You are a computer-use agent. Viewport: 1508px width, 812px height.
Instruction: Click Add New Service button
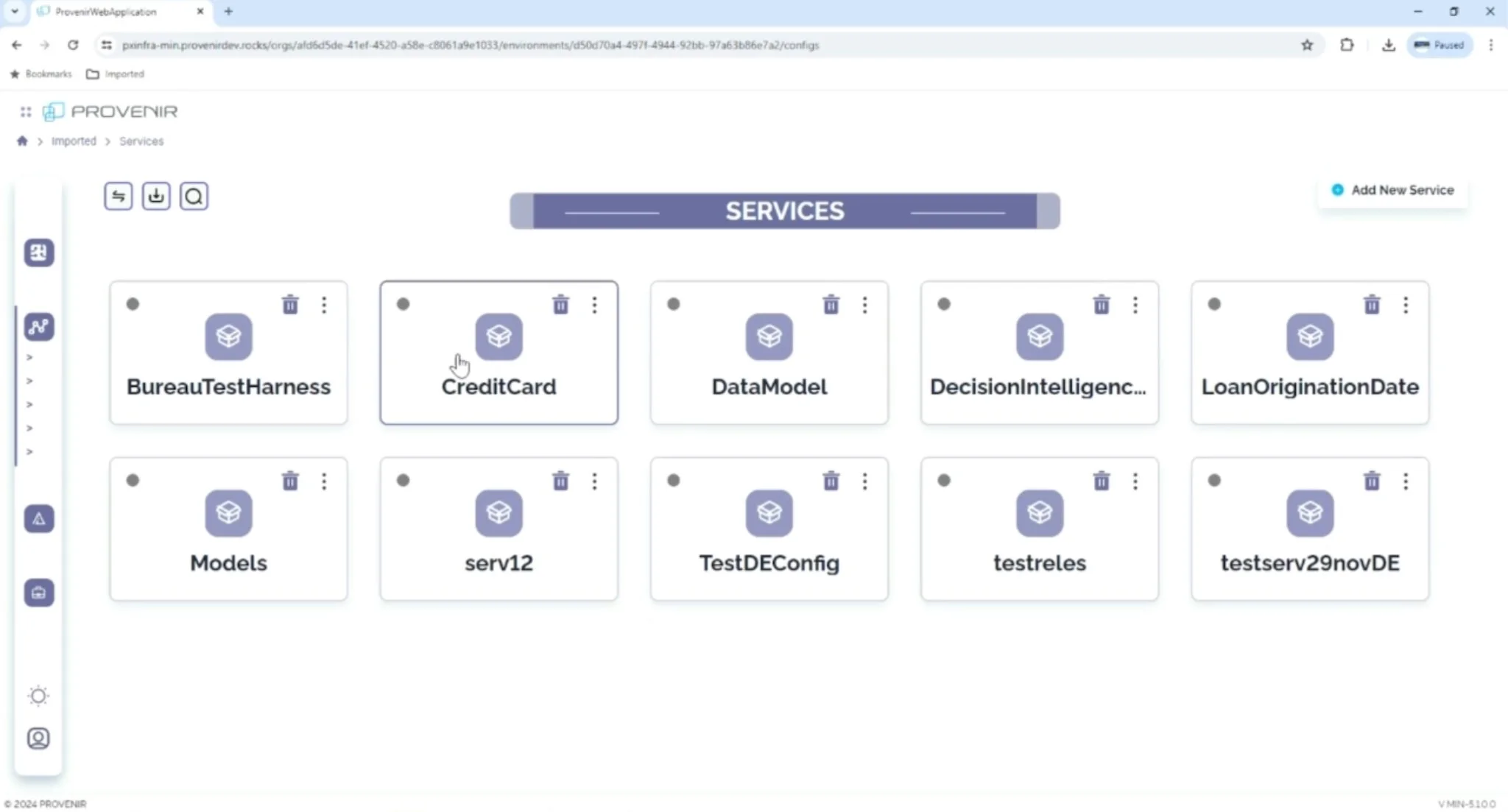click(x=1393, y=190)
